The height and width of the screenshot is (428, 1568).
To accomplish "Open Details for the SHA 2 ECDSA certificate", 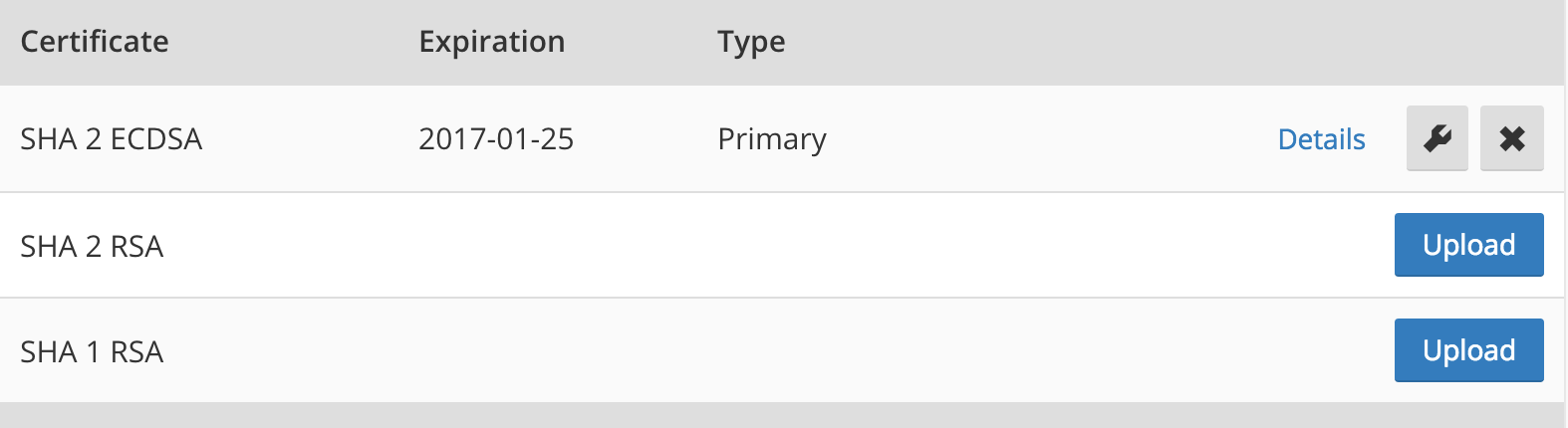I will [1321, 139].
